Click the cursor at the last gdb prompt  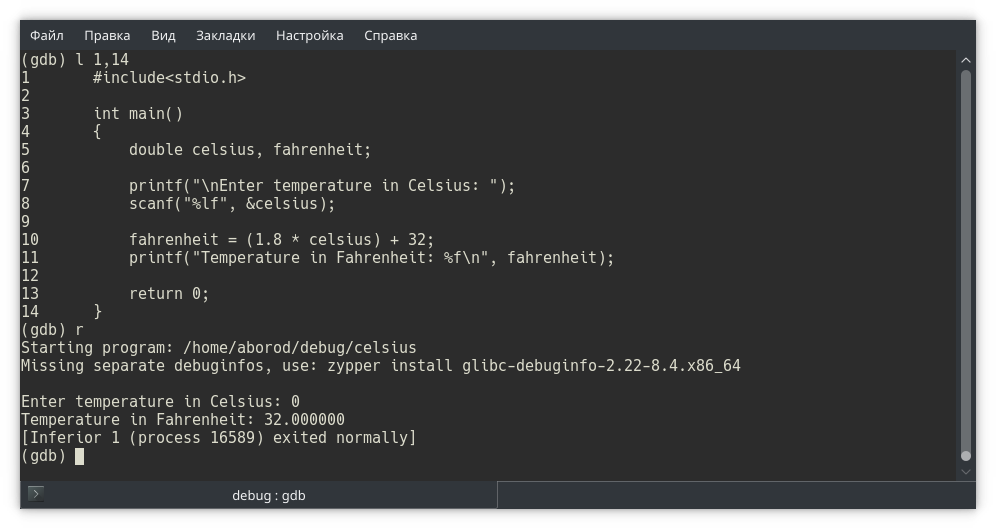pyautogui.click(x=79, y=456)
